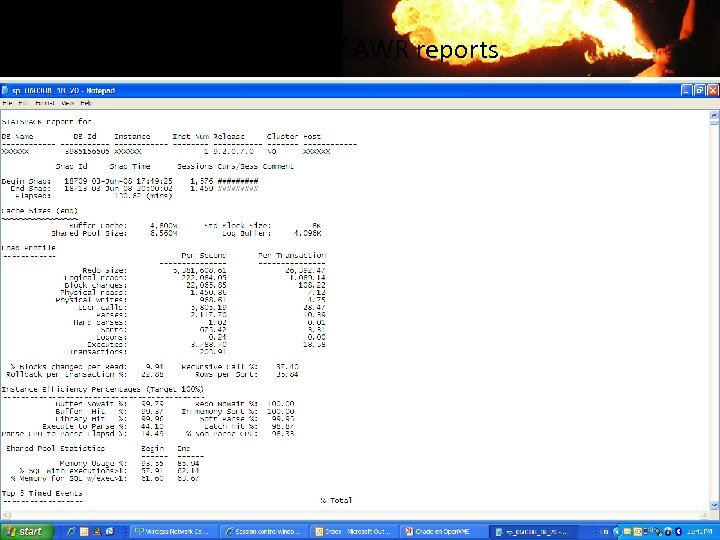Screen dimensions: 720x540
Task: Open the Help menu in Notepad
Action: click(x=86, y=103)
